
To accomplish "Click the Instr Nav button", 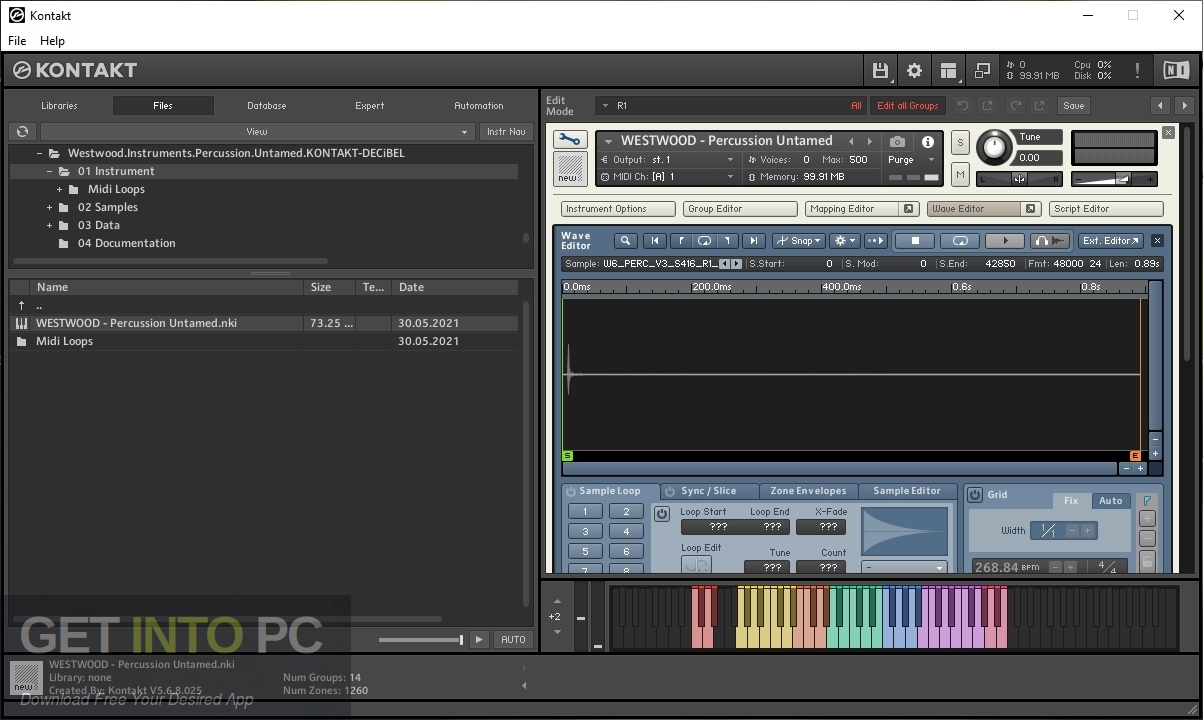I will point(506,131).
